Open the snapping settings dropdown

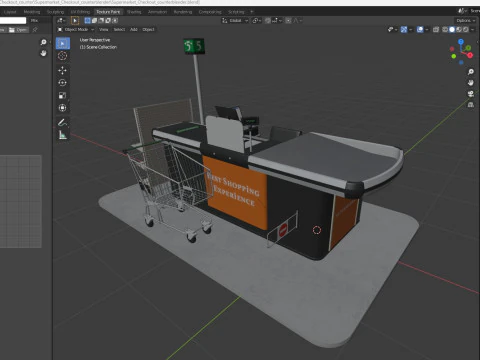[x=277, y=21]
